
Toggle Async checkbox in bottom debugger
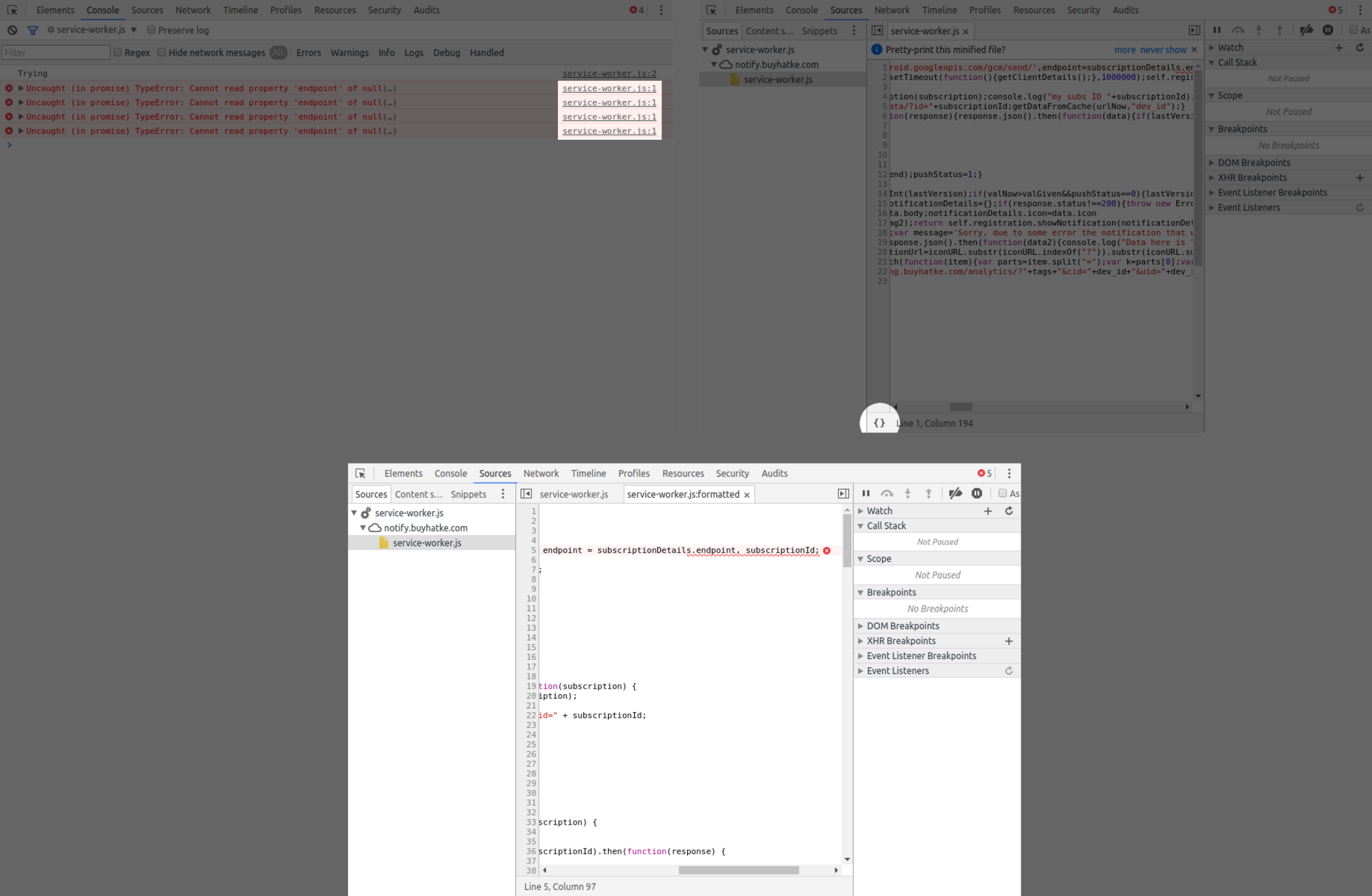click(x=1002, y=493)
